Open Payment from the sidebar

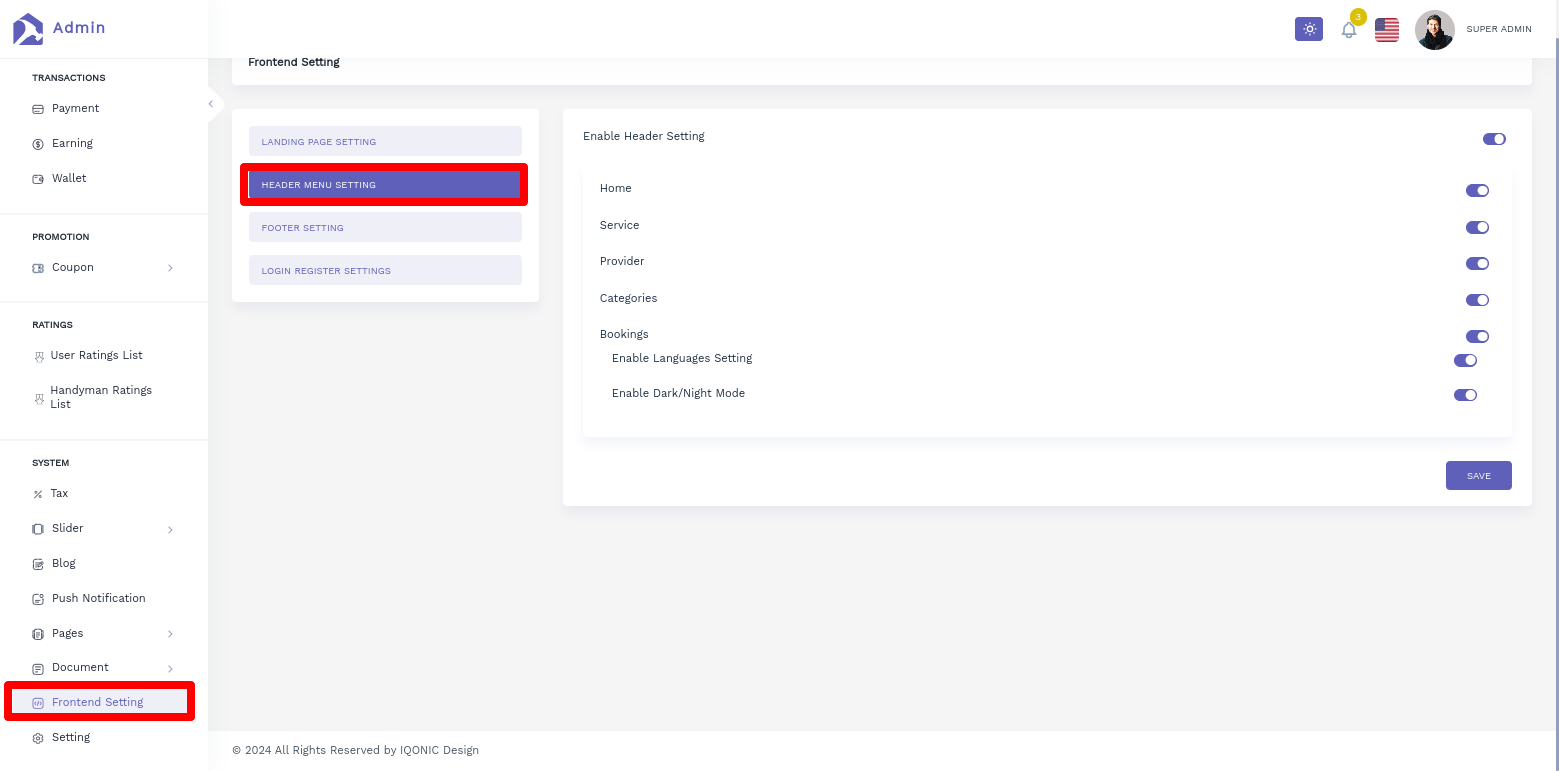click(75, 108)
